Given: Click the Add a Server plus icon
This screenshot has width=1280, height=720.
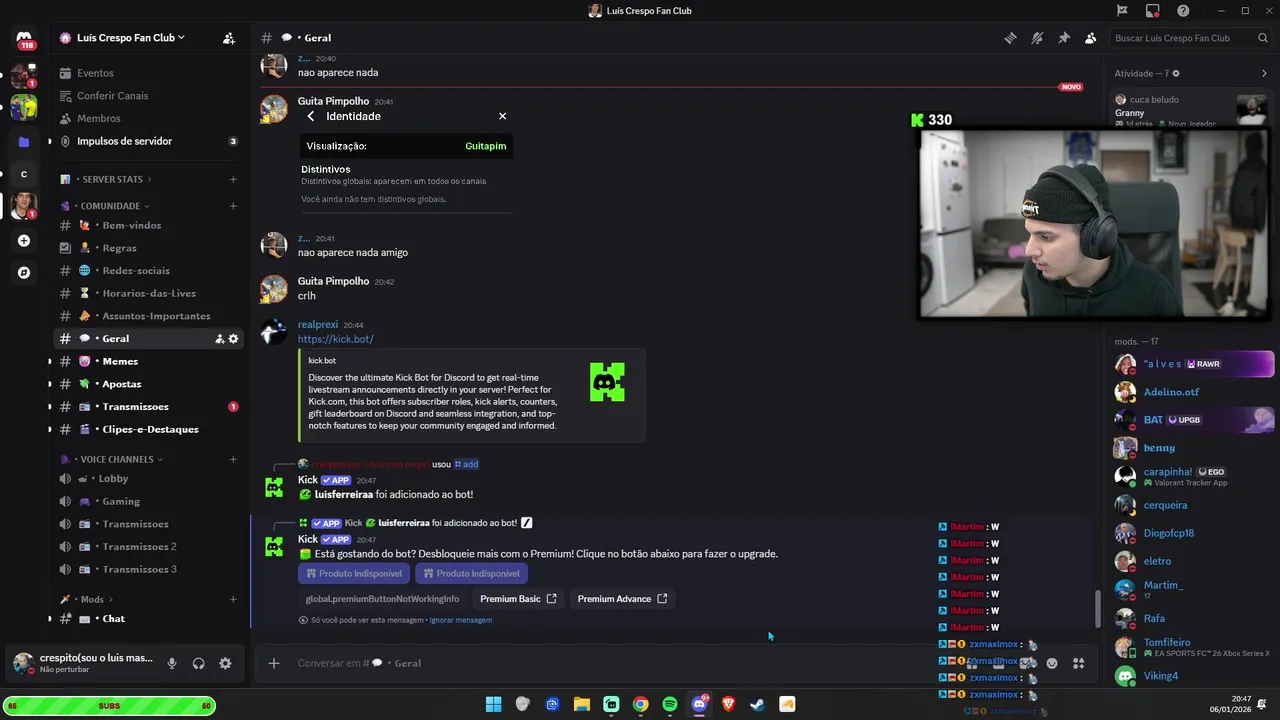Looking at the screenshot, I should [24, 240].
